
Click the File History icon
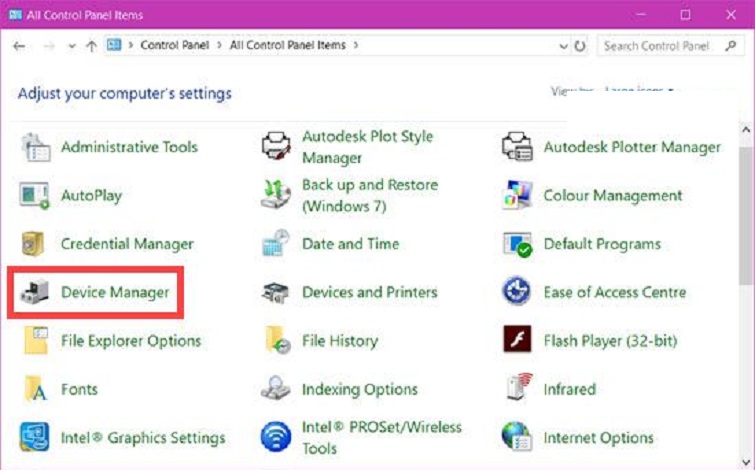pos(277,340)
